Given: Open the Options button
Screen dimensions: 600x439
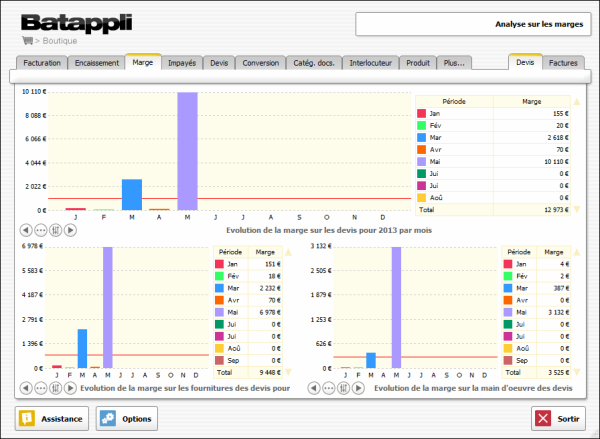Looking at the screenshot, I should point(127,418).
